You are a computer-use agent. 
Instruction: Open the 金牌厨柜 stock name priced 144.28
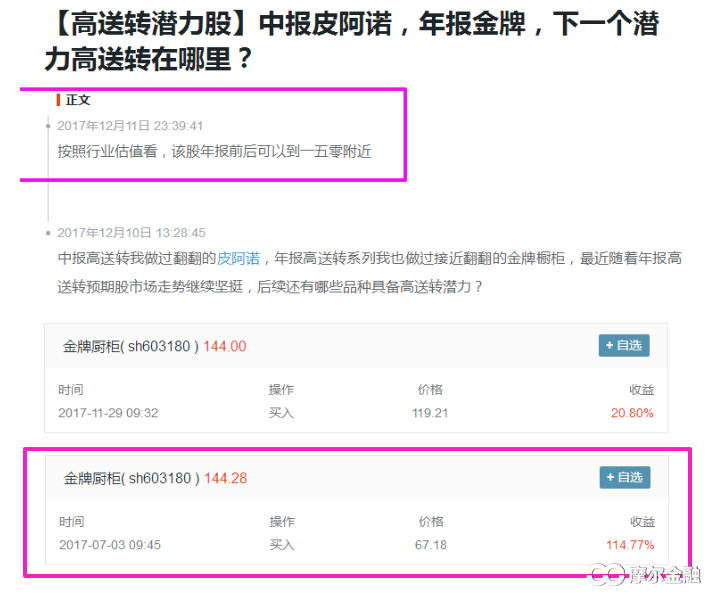[x=132, y=479]
